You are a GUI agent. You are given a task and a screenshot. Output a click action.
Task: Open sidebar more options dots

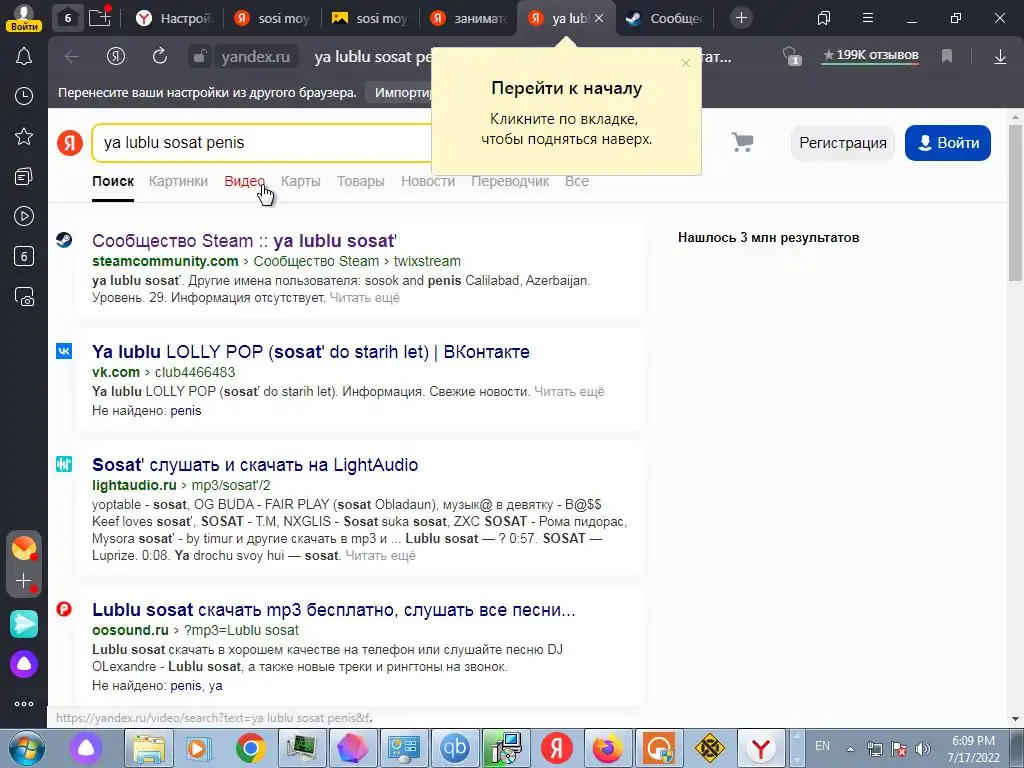(24, 704)
